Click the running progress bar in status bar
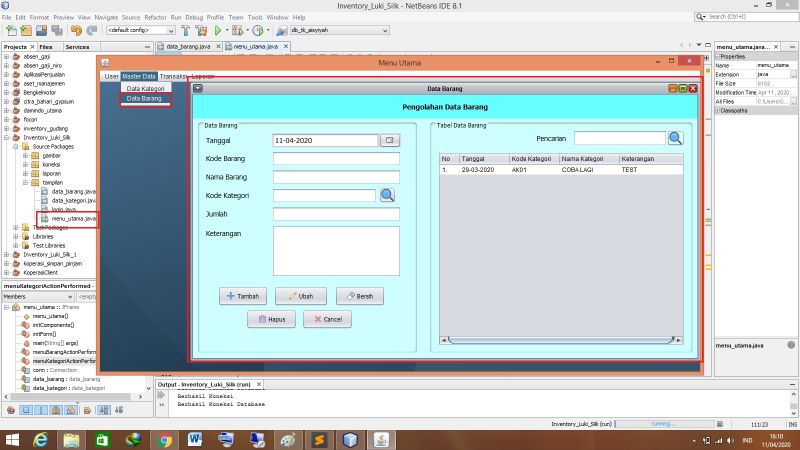 (x=663, y=424)
